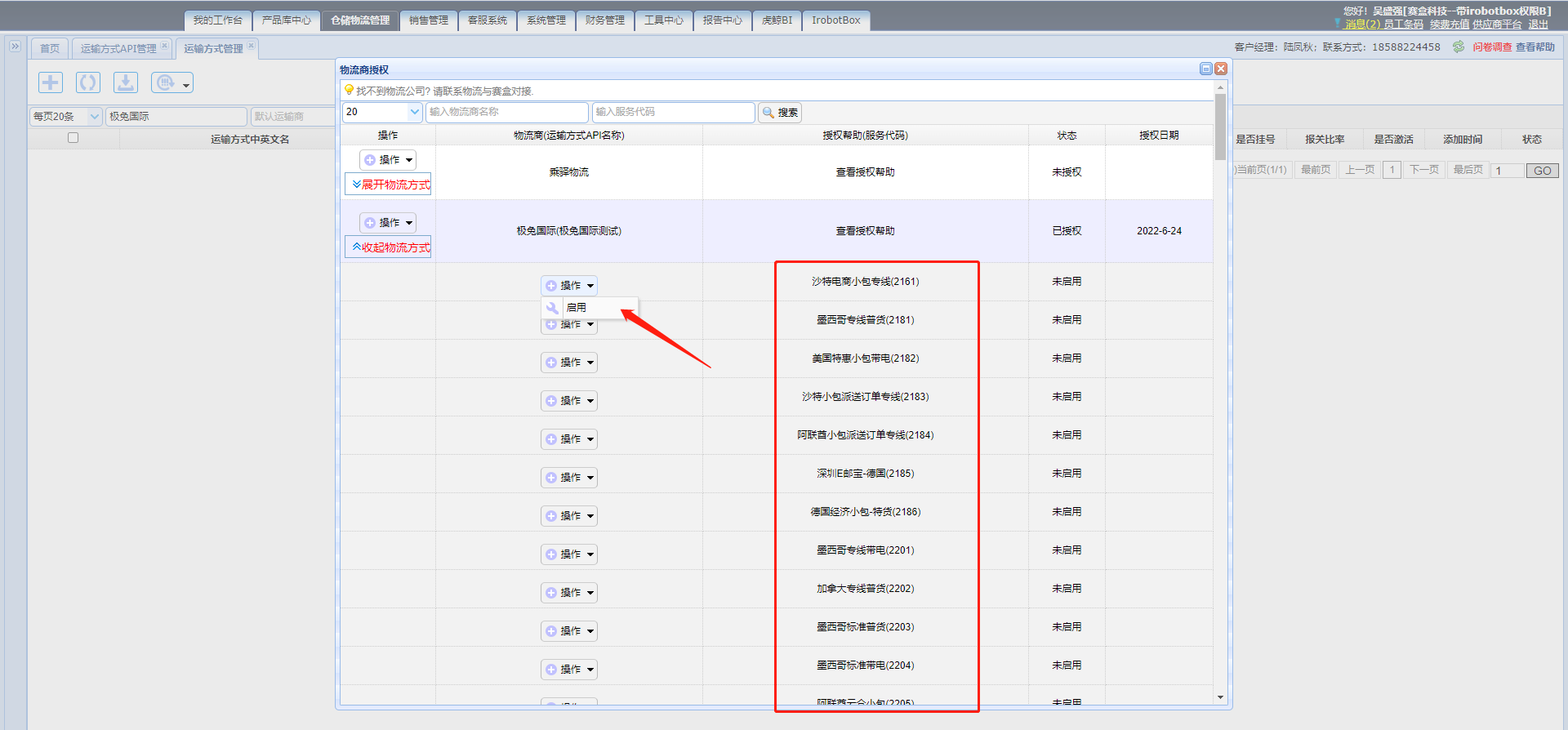1568x730 pixels.
Task: Close the 运输方式管理 tab
Action: tap(251, 47)
